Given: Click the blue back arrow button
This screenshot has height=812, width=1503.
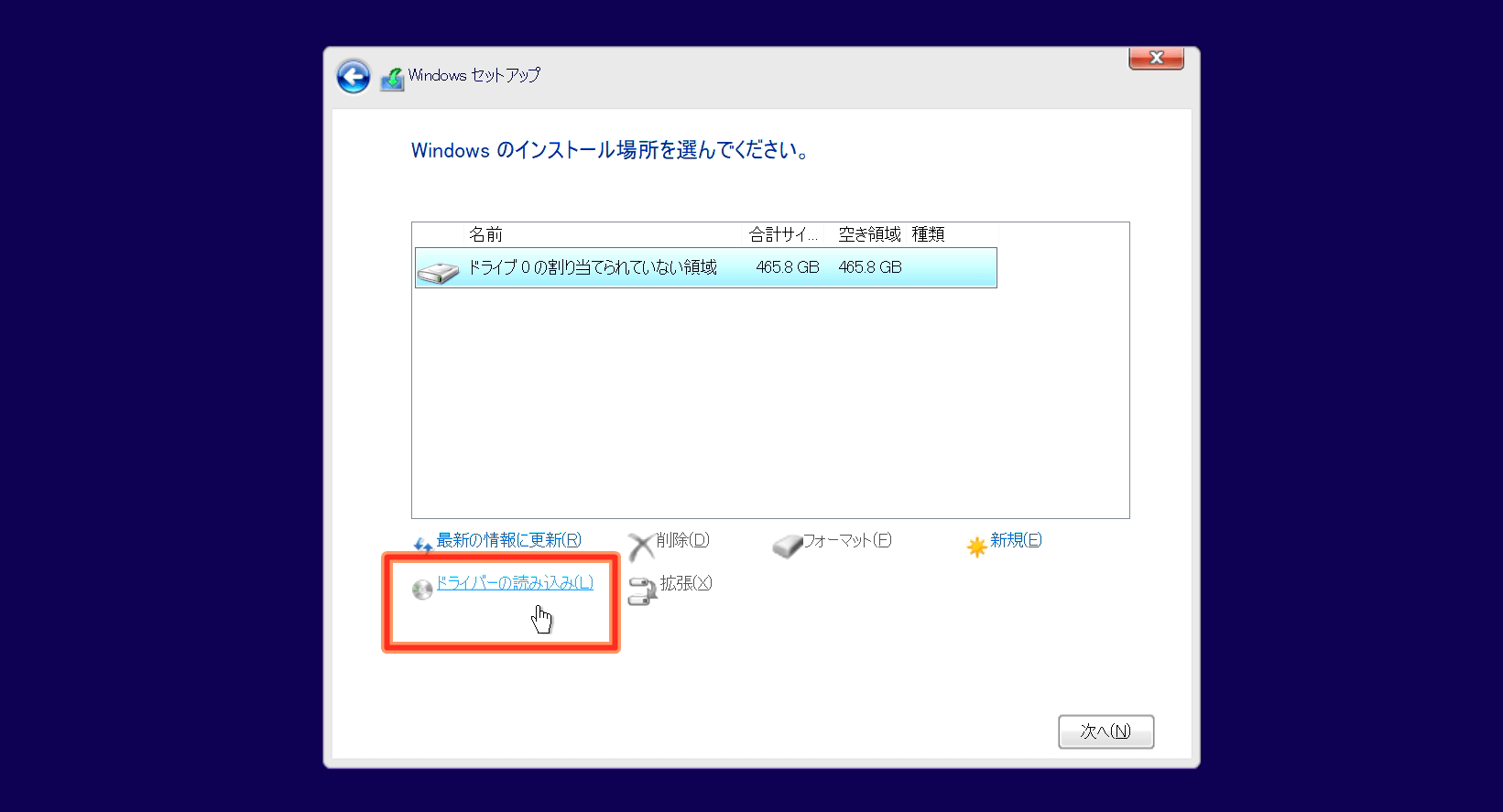Looking at the screenshot, I should 354,77.
